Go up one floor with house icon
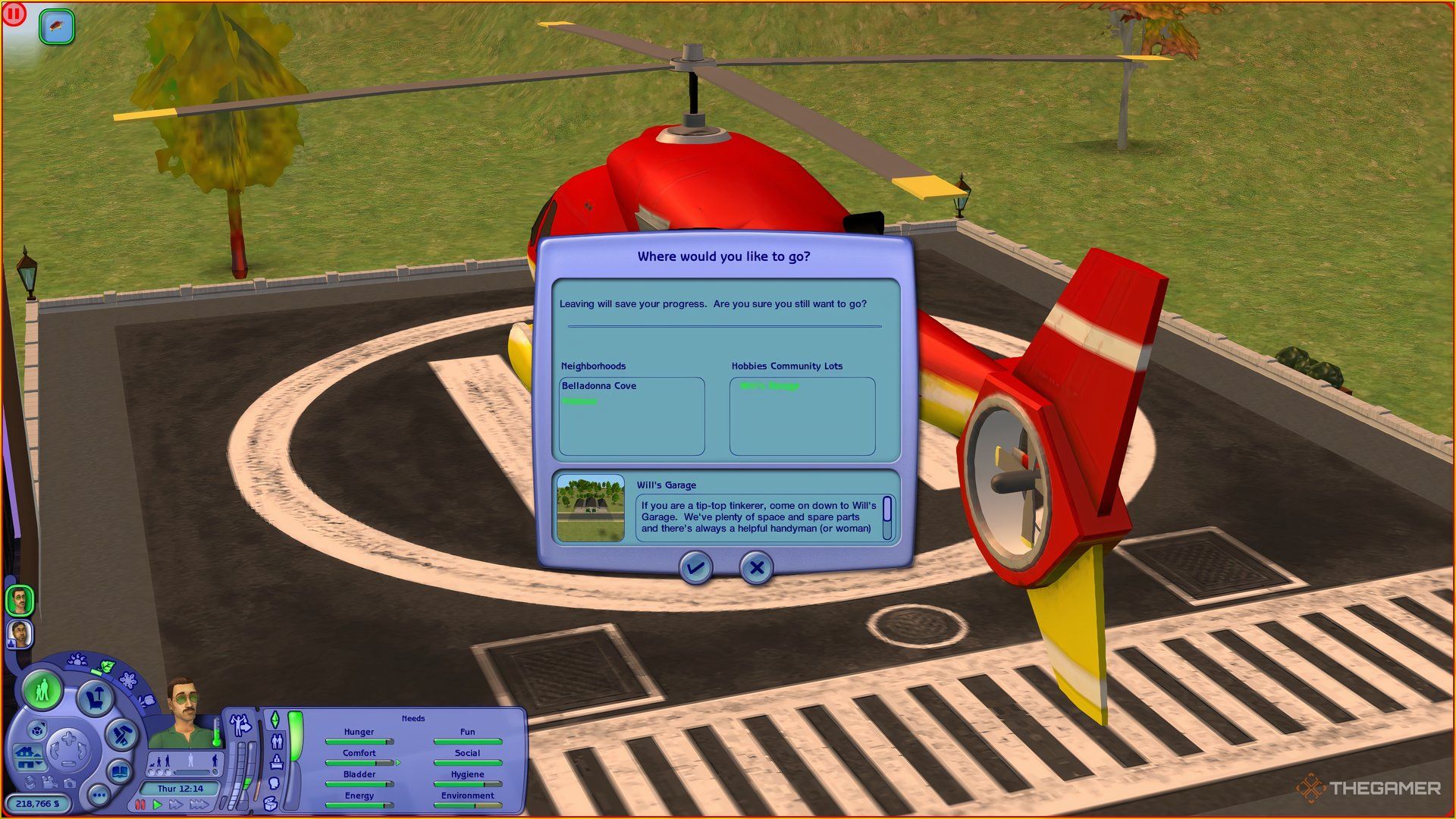The height and width of the screenshot is (819, 1456). click(x=27, y=752)
